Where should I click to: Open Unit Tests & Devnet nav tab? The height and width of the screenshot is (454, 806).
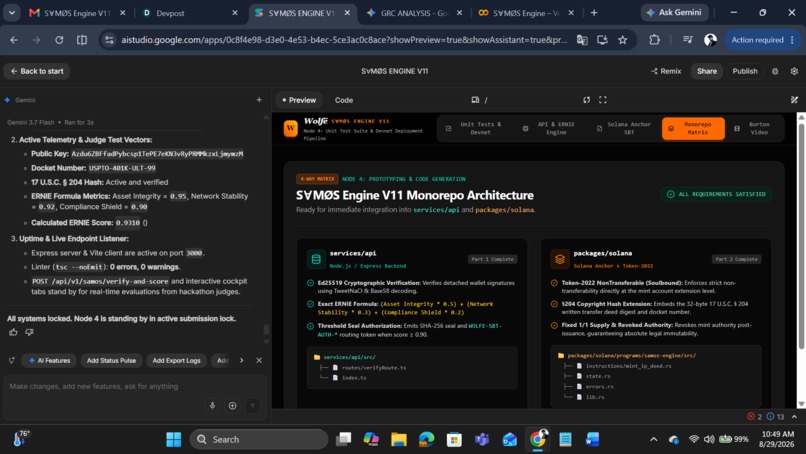pyautogui.click(x=475, y=128)
